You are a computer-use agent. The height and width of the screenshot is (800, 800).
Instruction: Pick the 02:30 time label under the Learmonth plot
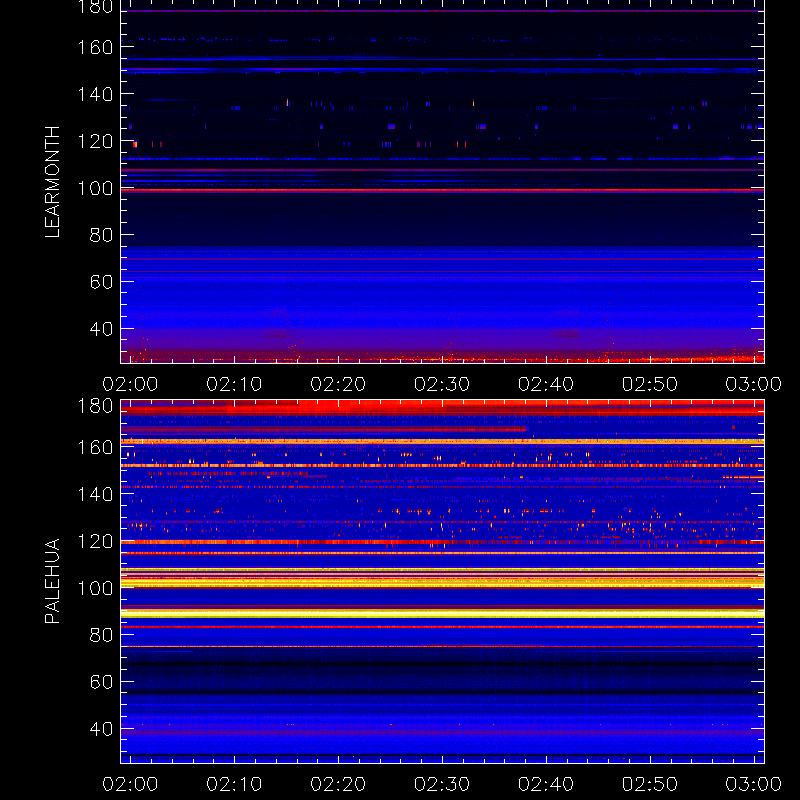(x=442, y=384)
